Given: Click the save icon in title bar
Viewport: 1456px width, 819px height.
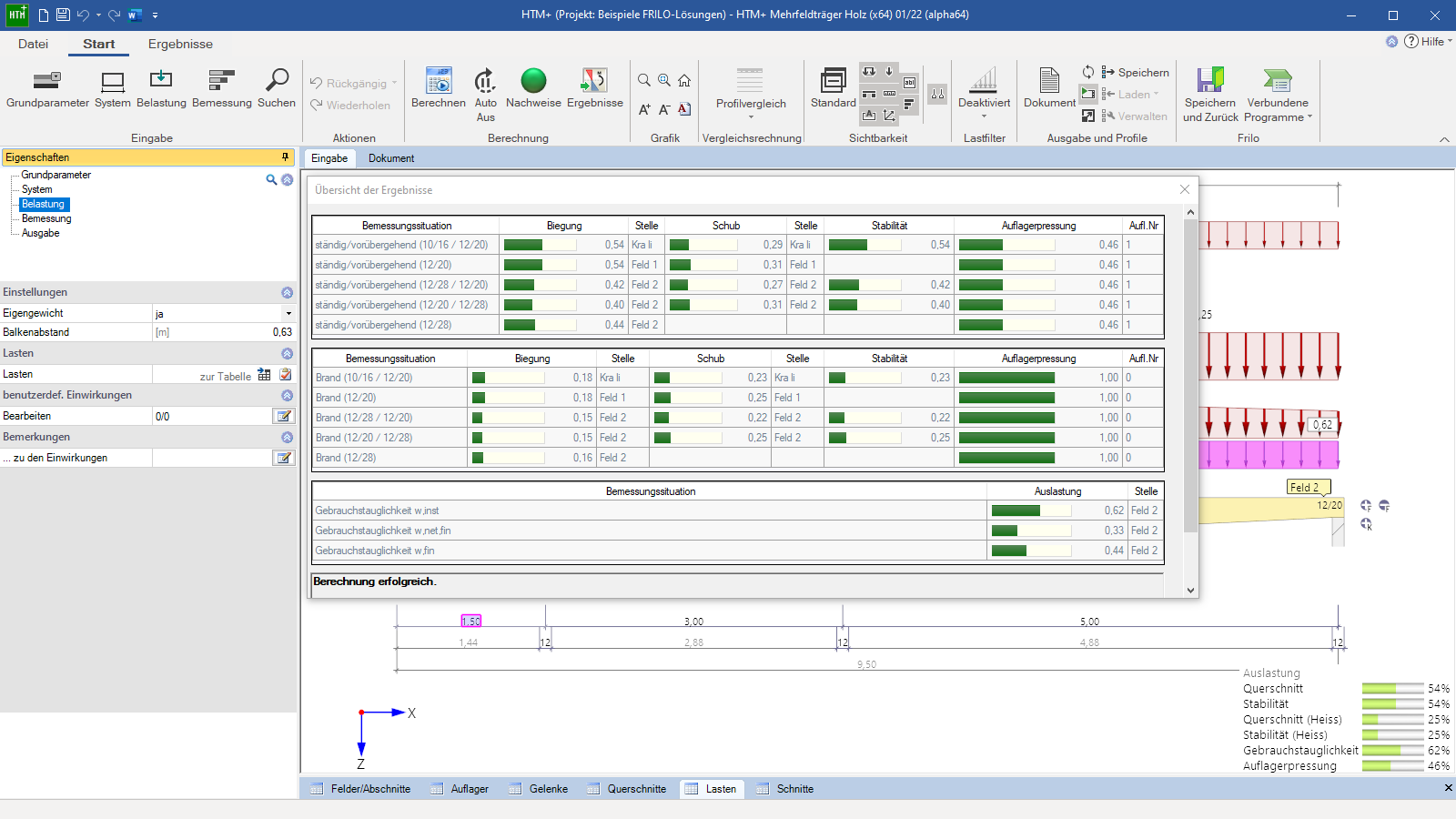Looking at the screenshot, I should click(63, 15).
